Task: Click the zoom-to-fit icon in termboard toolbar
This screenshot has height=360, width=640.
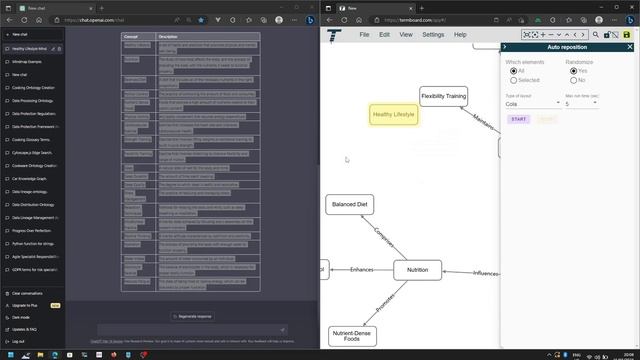Action: click(527, 35)
